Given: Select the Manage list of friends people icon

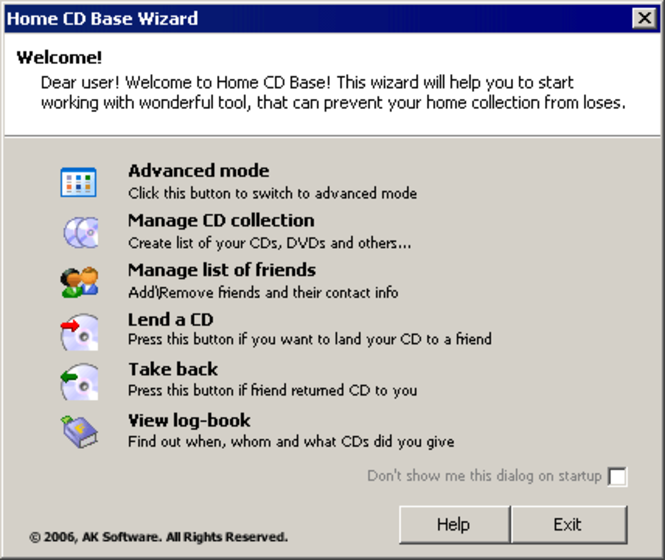Looking at the screenshot, I should pyautogui.click(x=80, y=282).
